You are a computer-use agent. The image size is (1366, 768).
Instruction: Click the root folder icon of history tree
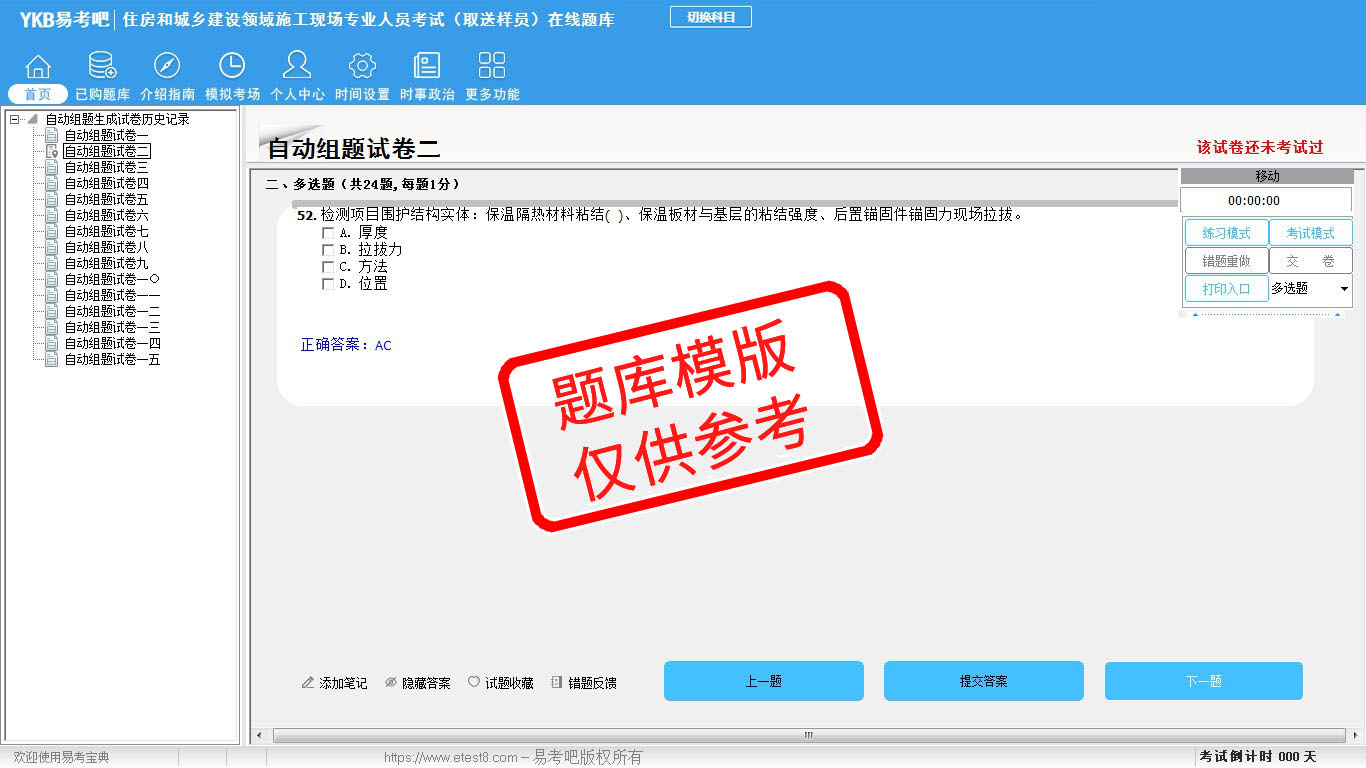(33, 119)
